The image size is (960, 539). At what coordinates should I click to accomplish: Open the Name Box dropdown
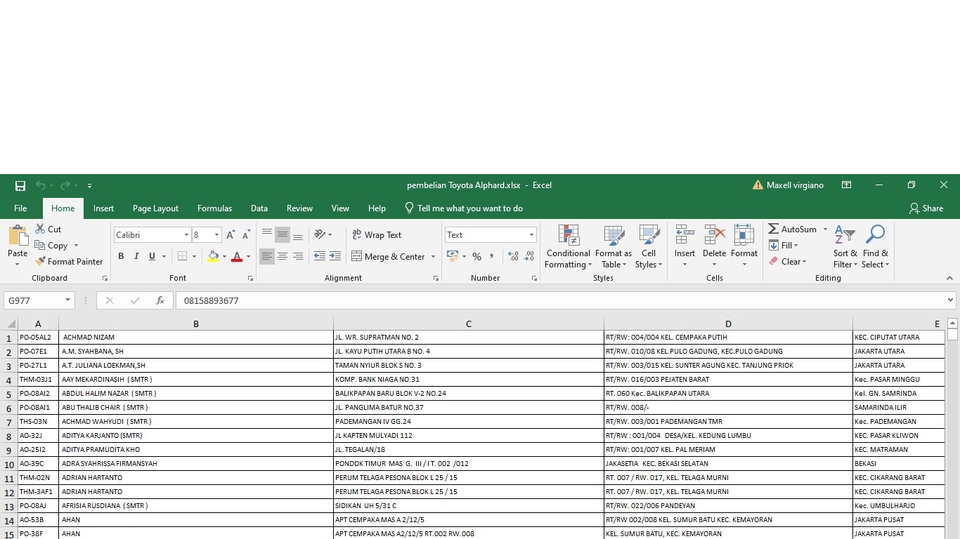[67, 300]
